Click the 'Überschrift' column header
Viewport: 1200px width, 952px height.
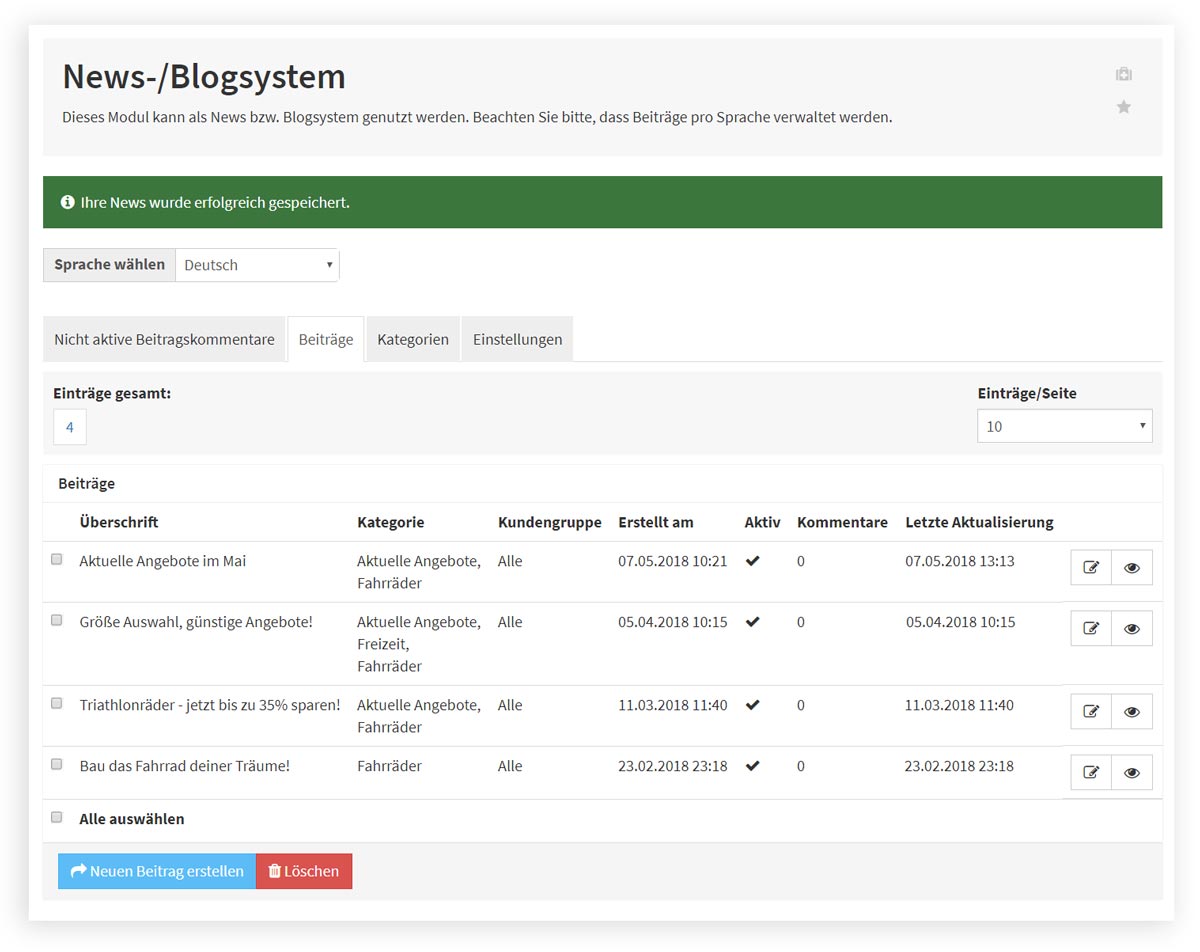pos(119,522)
